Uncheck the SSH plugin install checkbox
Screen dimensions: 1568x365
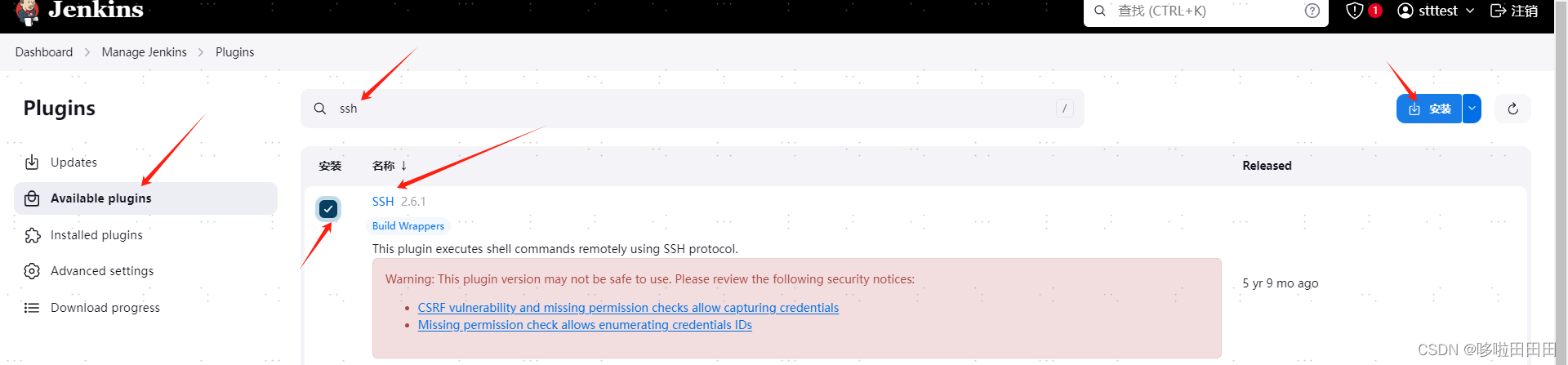click(x=328, y=209)
